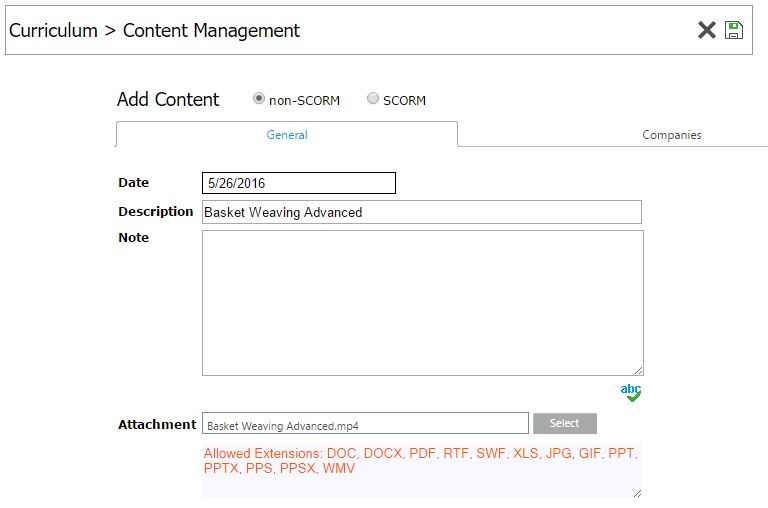
Task: Click the green floppy disk save icon
Action: [x=734, y=30]
